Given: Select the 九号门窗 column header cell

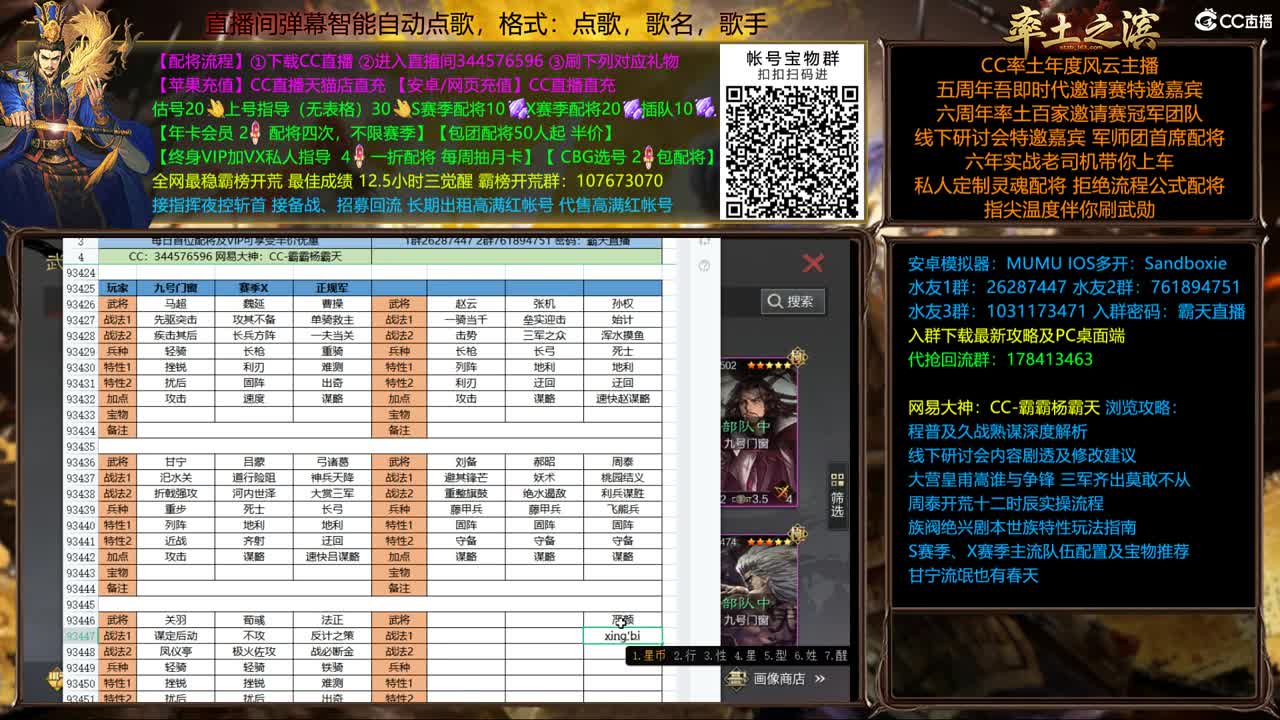Looking at the screenshot, I should (175, 288).
